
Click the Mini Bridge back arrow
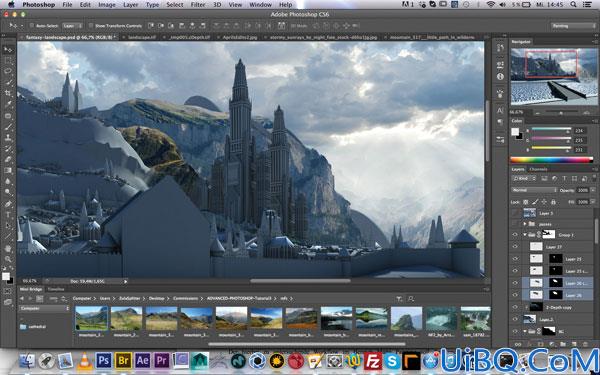pyautogui.click(x=22, y=298)
